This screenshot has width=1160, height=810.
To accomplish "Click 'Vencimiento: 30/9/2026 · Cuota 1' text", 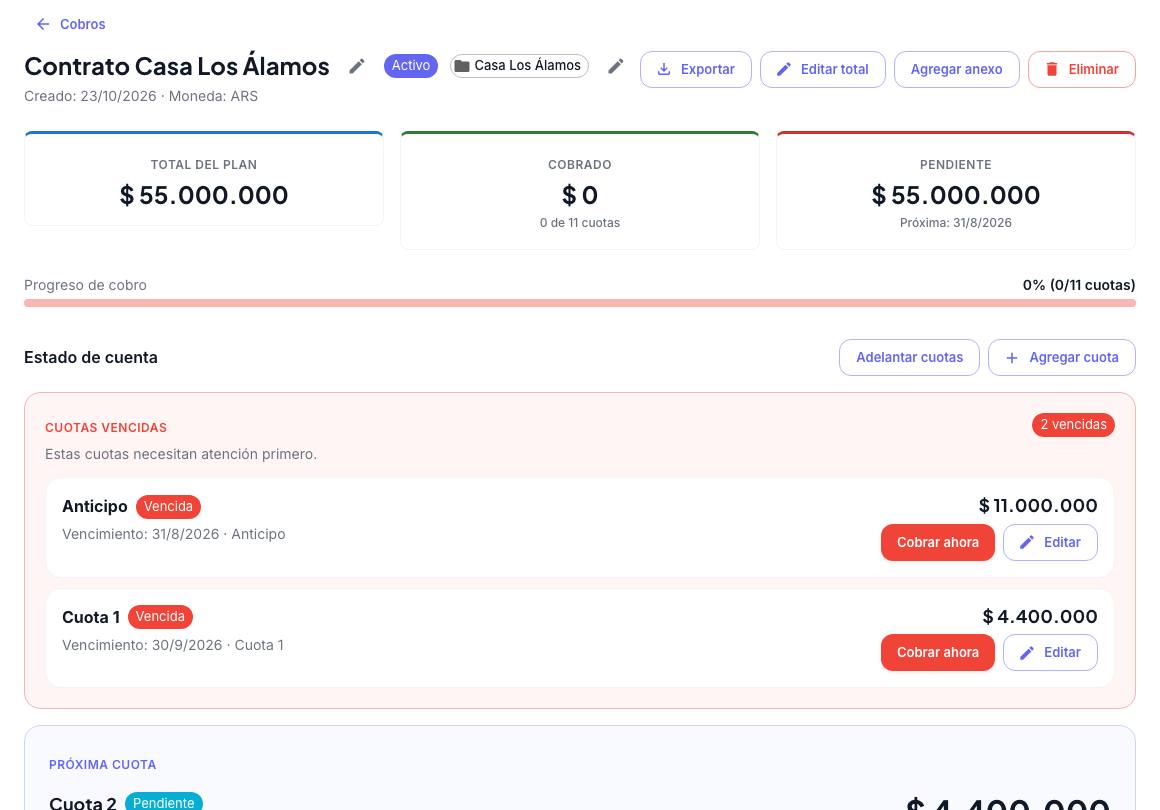I will point(173,645).
